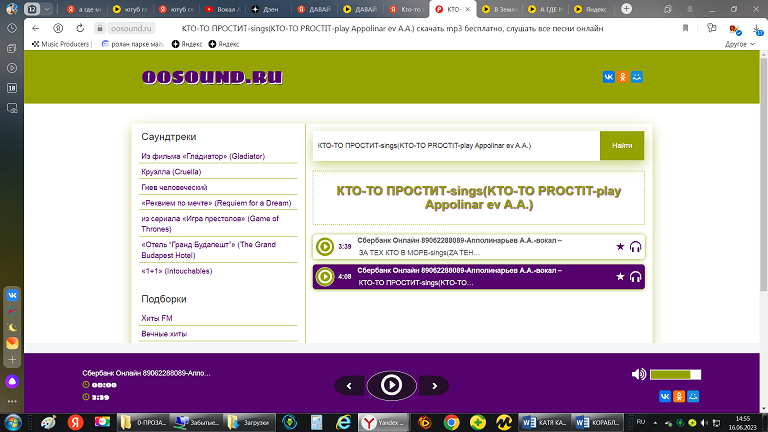Click headphones icon on ЗА ТЕХ КТО В МОРЕ track

(635, 246)
